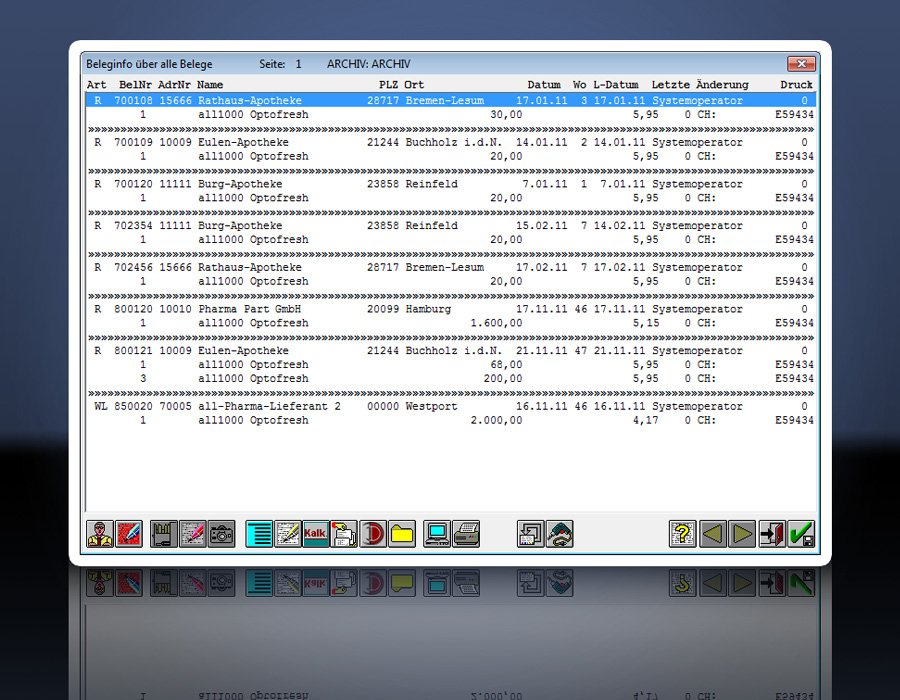
Task: Click the Letzte Änderung column header
Action: click(x=700, y=85)
